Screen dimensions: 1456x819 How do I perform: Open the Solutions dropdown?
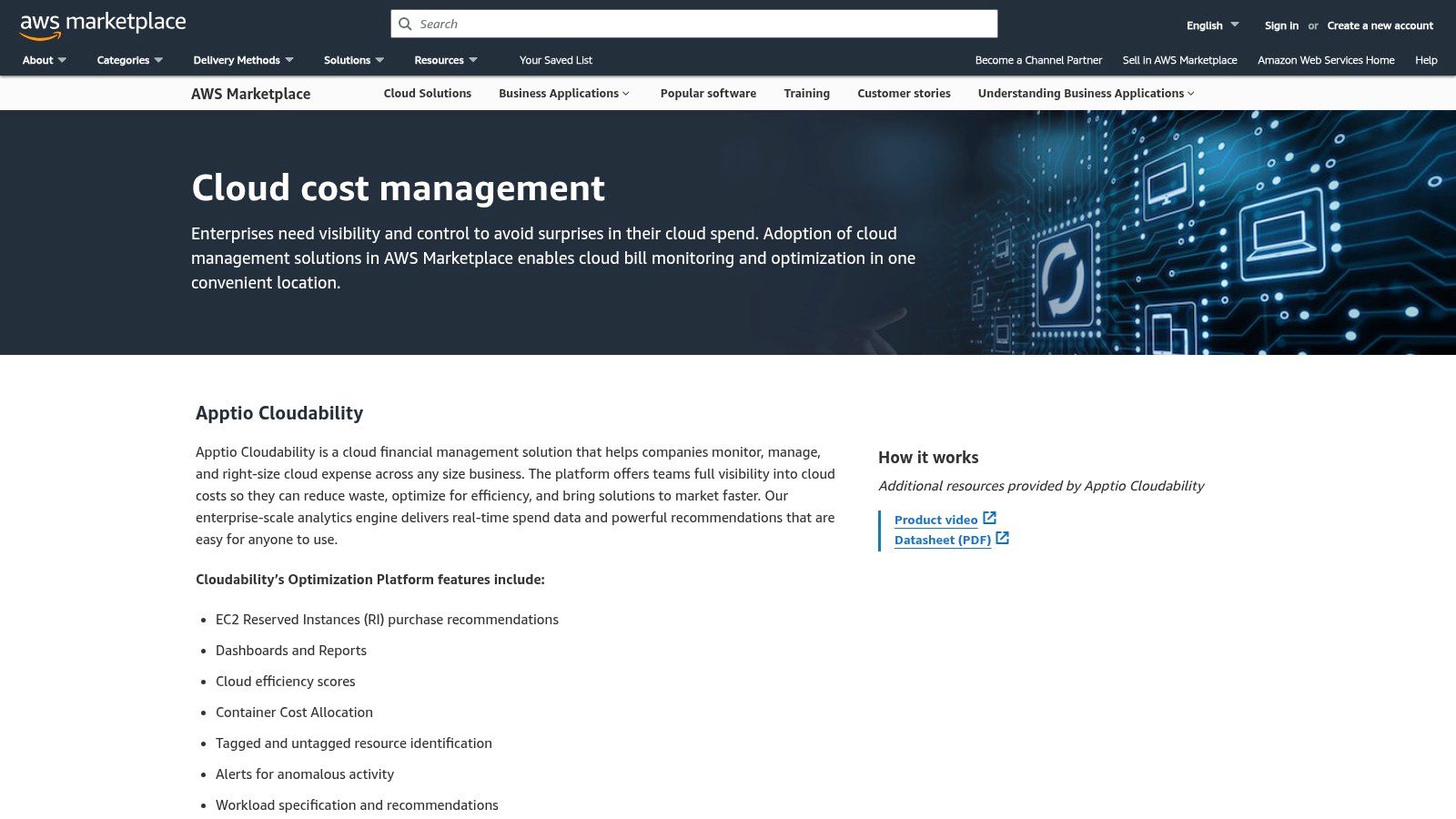tap(354, 60)
